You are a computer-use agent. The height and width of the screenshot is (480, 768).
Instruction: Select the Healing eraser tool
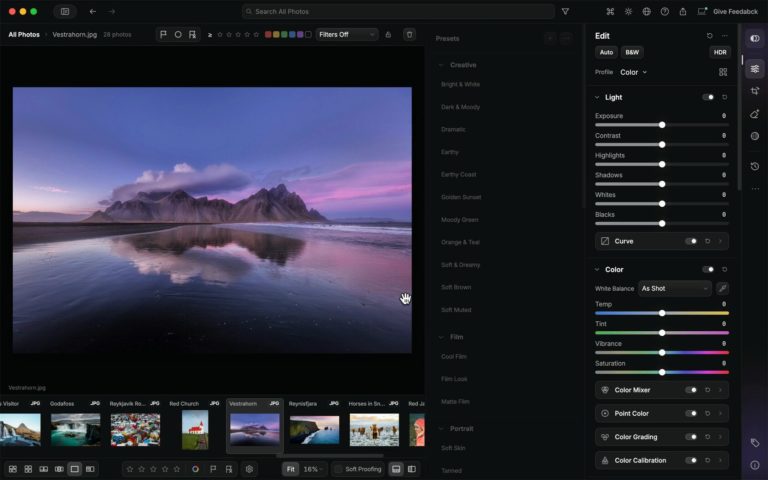(x=755, y=114)
